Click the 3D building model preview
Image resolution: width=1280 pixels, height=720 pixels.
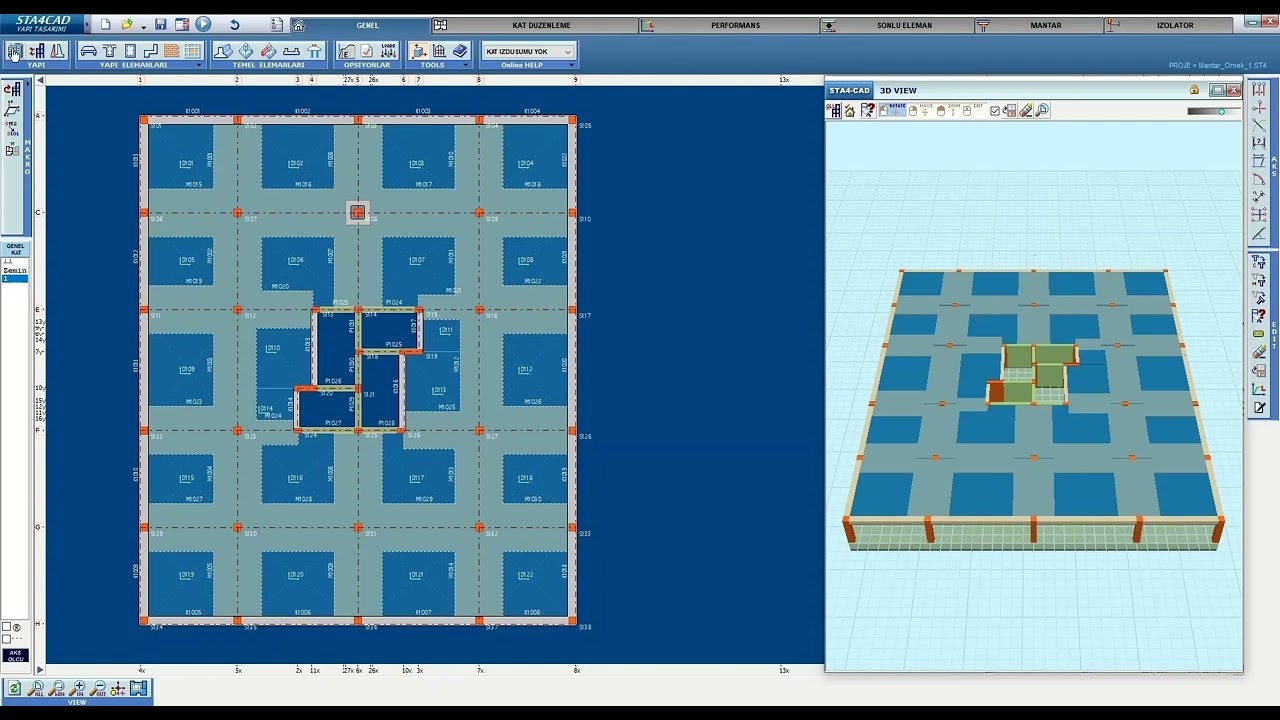(x=1034, y=410)
